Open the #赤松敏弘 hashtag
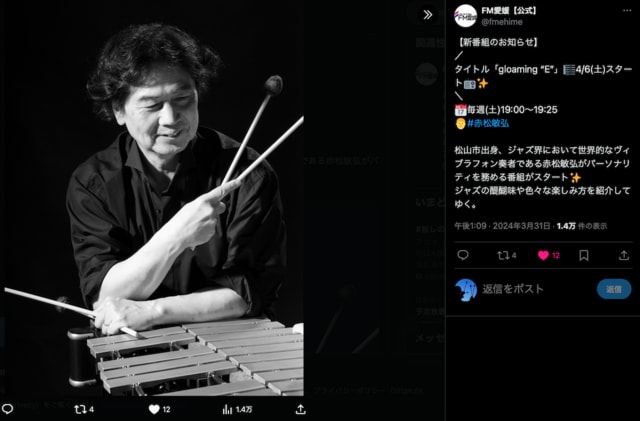640x421 pixels. [488, 123]
